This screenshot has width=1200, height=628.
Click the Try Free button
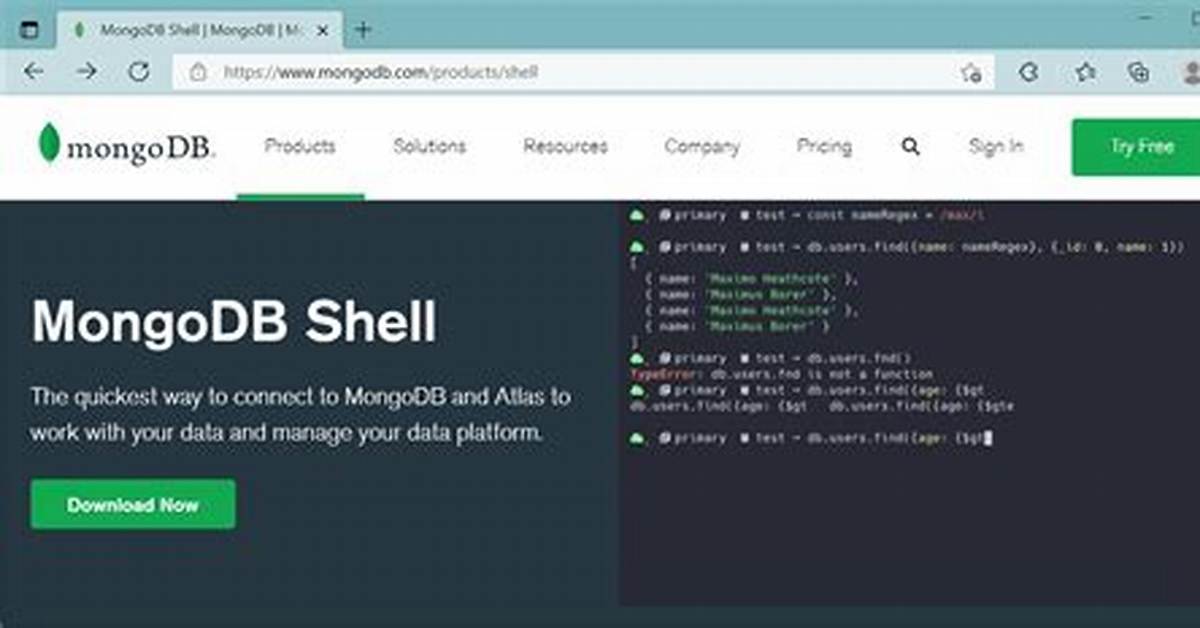pos(1136,147)
